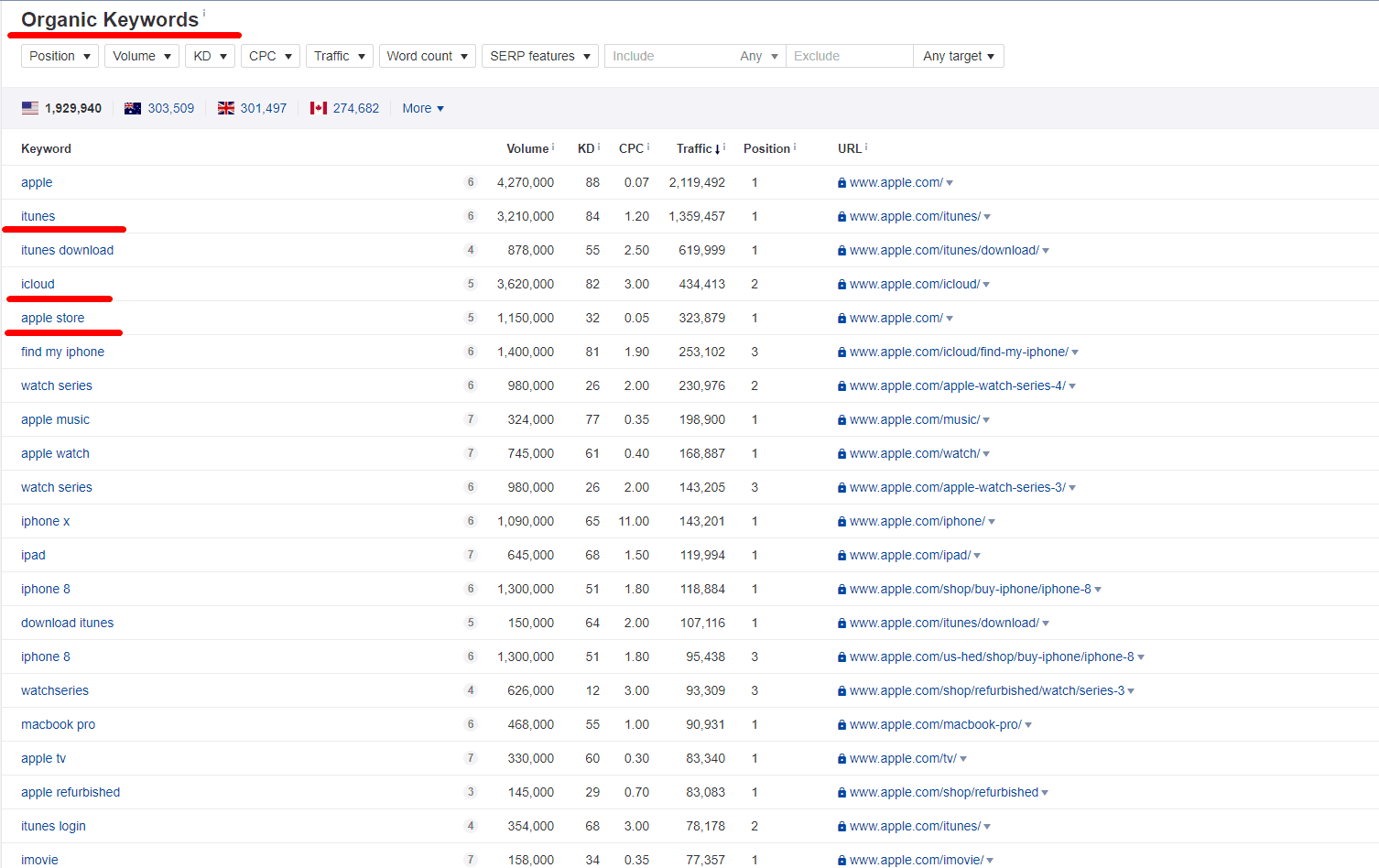This screenshot has height=868, width=1379.
Task: Click the padlock icon beside www.apple.com/itunes/
Action: pyautogui.click(x=842, y=216)
